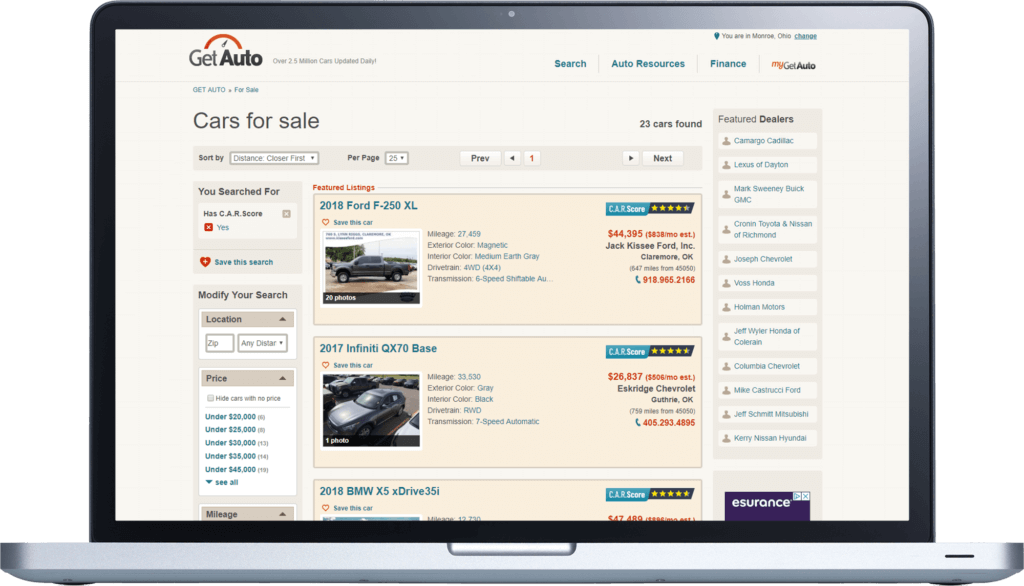Click the GetAuto logo
1024x586 pixels.
point(226,51)
